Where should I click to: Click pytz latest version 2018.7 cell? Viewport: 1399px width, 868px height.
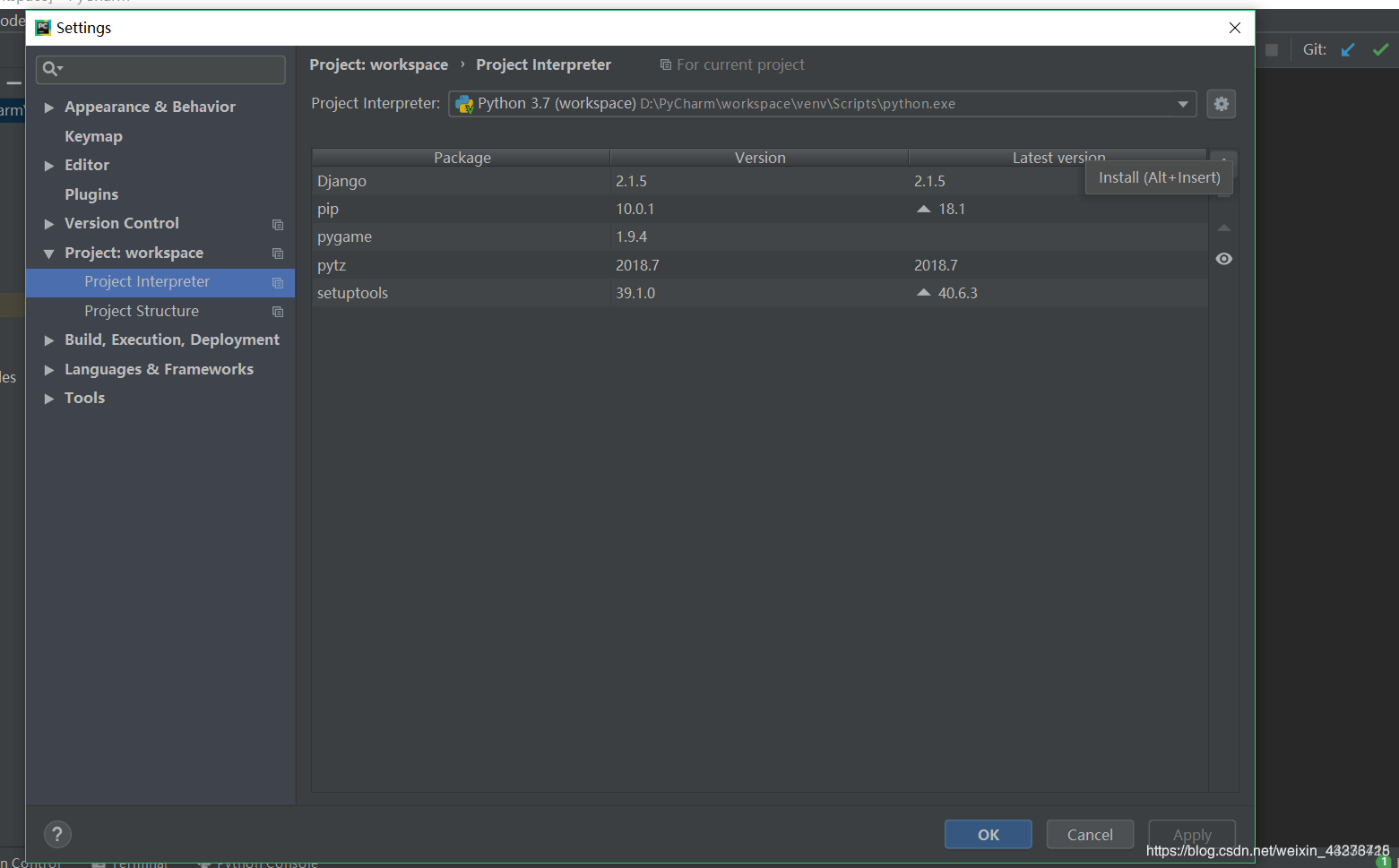pyautogui.click(x=936, y=265)
